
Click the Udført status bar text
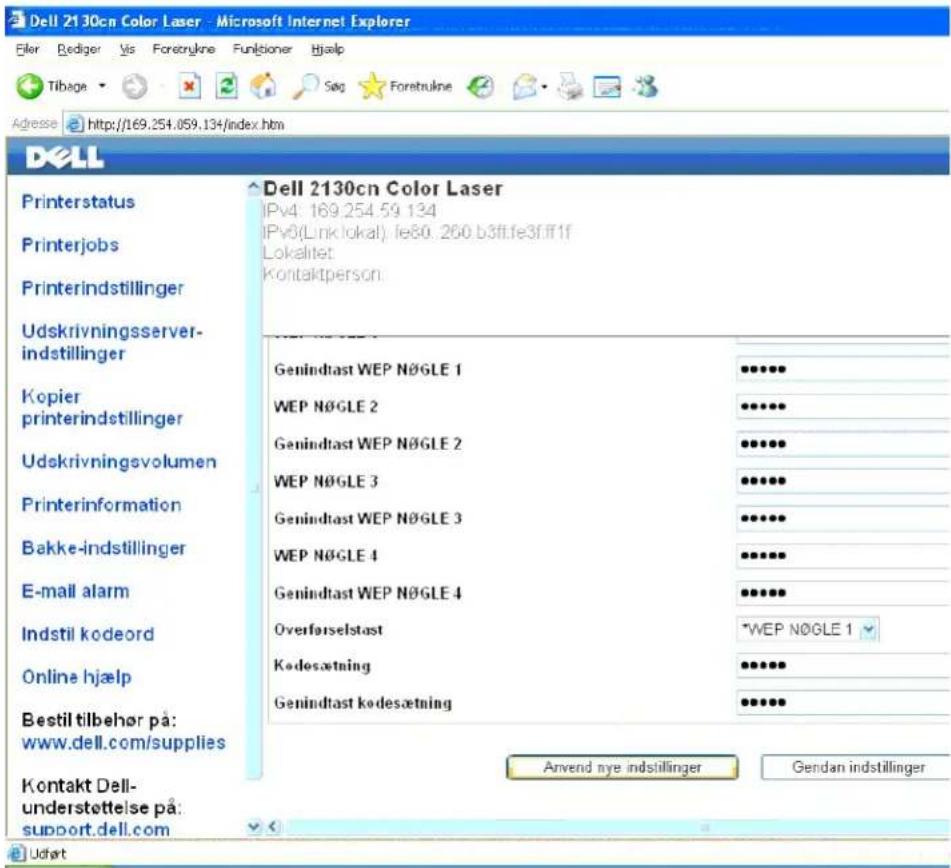(47, 853)
